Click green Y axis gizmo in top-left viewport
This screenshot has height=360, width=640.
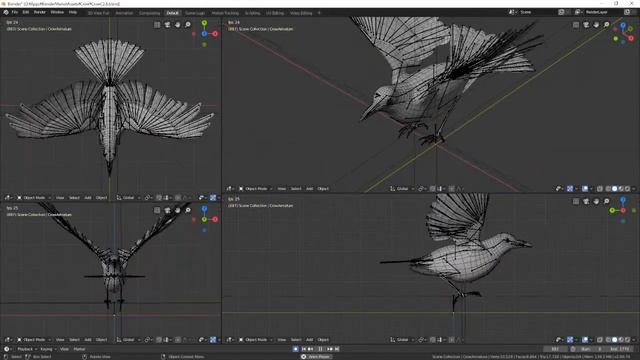pos(204,23)
